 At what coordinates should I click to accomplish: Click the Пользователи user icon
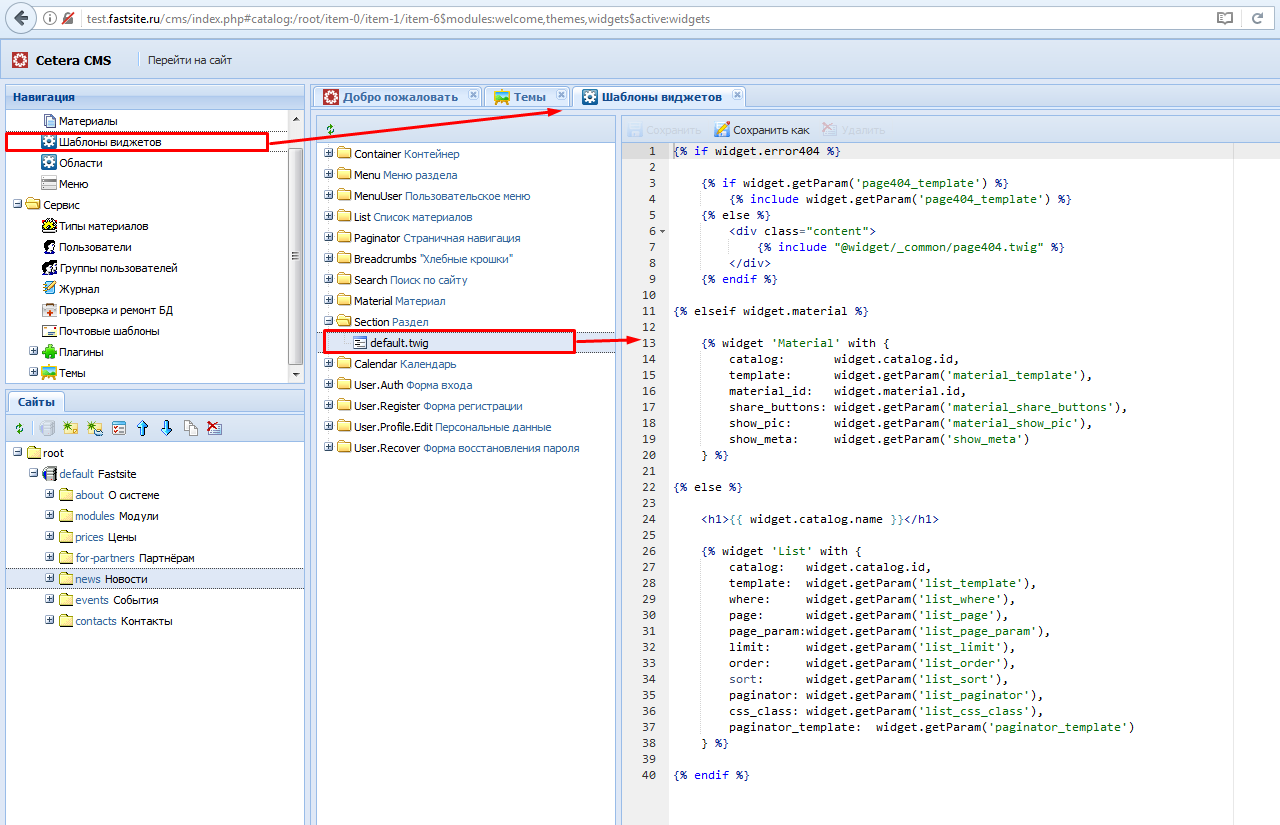(49, 247)
